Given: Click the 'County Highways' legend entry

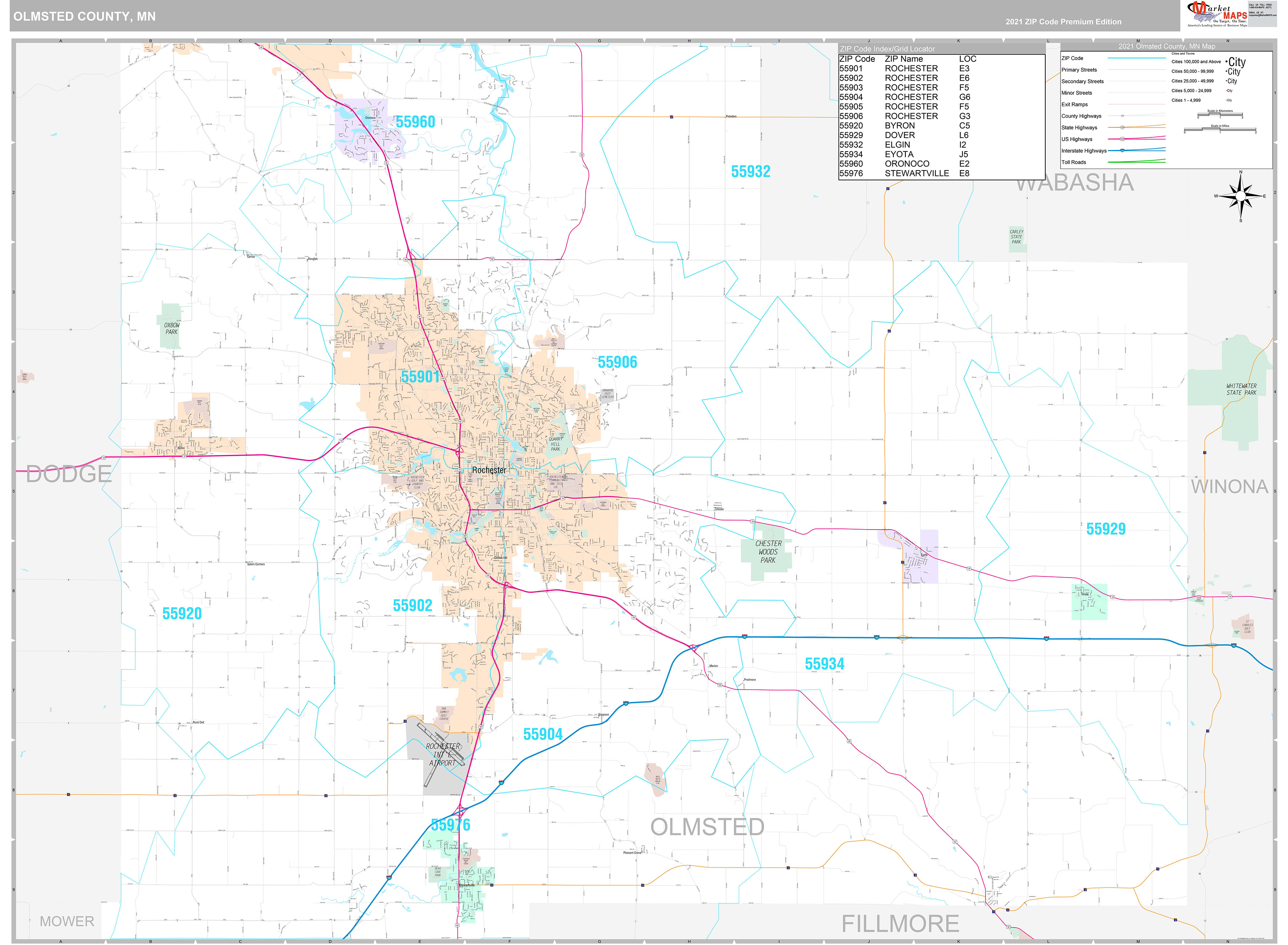Looking at the screenshot, I should (x=1082, y=116).
